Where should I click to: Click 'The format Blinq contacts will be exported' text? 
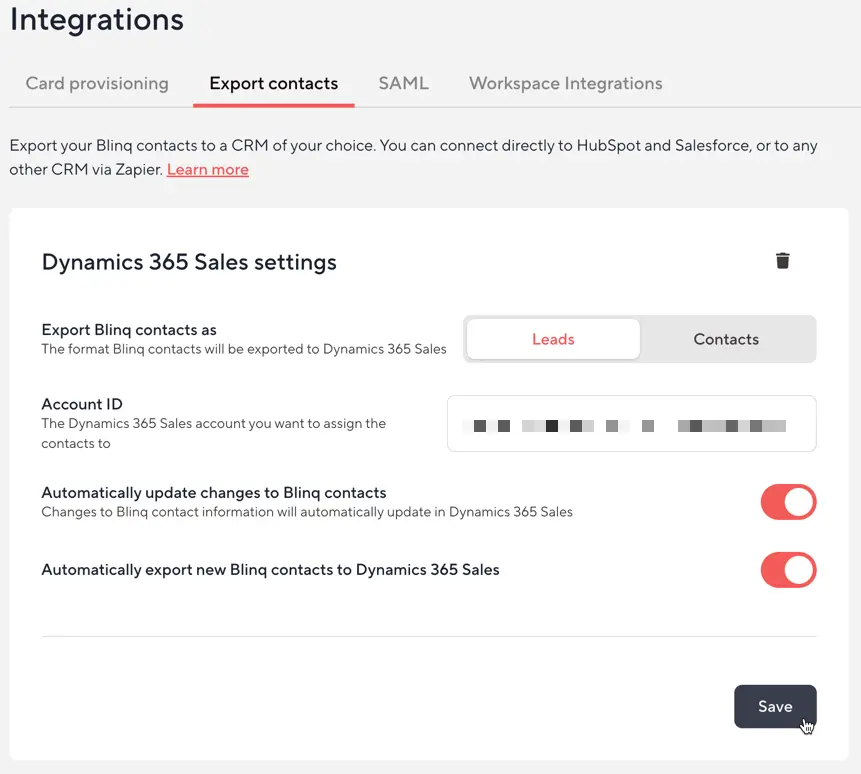pos(244,349)
